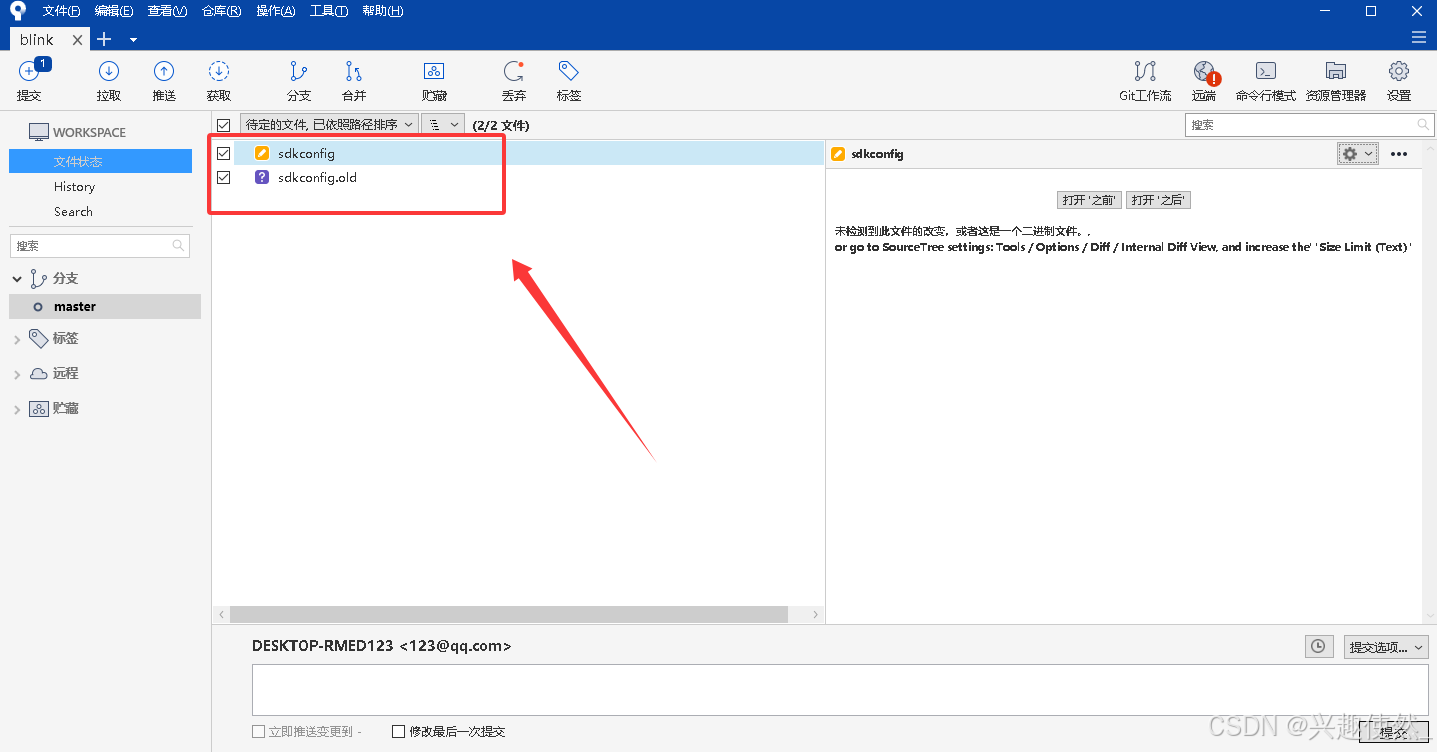This screenshot has width=1437, height=752.
Task: Click the Pull (拉取) toolbar icon
Action: click(109, 71)
